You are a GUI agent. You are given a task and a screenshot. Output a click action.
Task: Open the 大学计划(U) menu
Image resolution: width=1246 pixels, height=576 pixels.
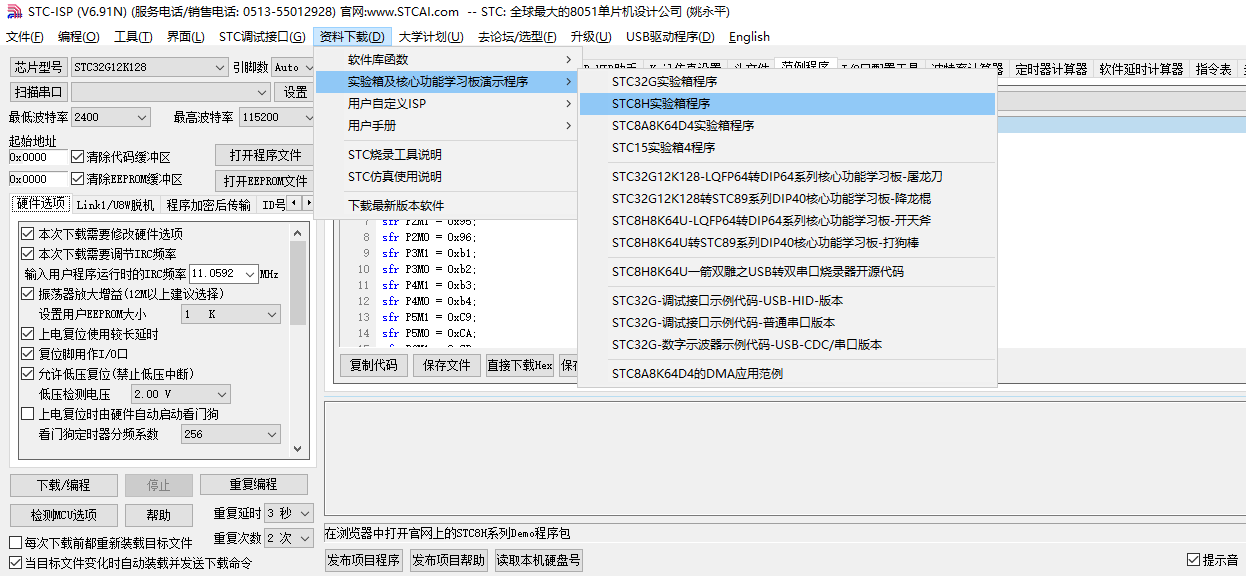pos(431,37)
